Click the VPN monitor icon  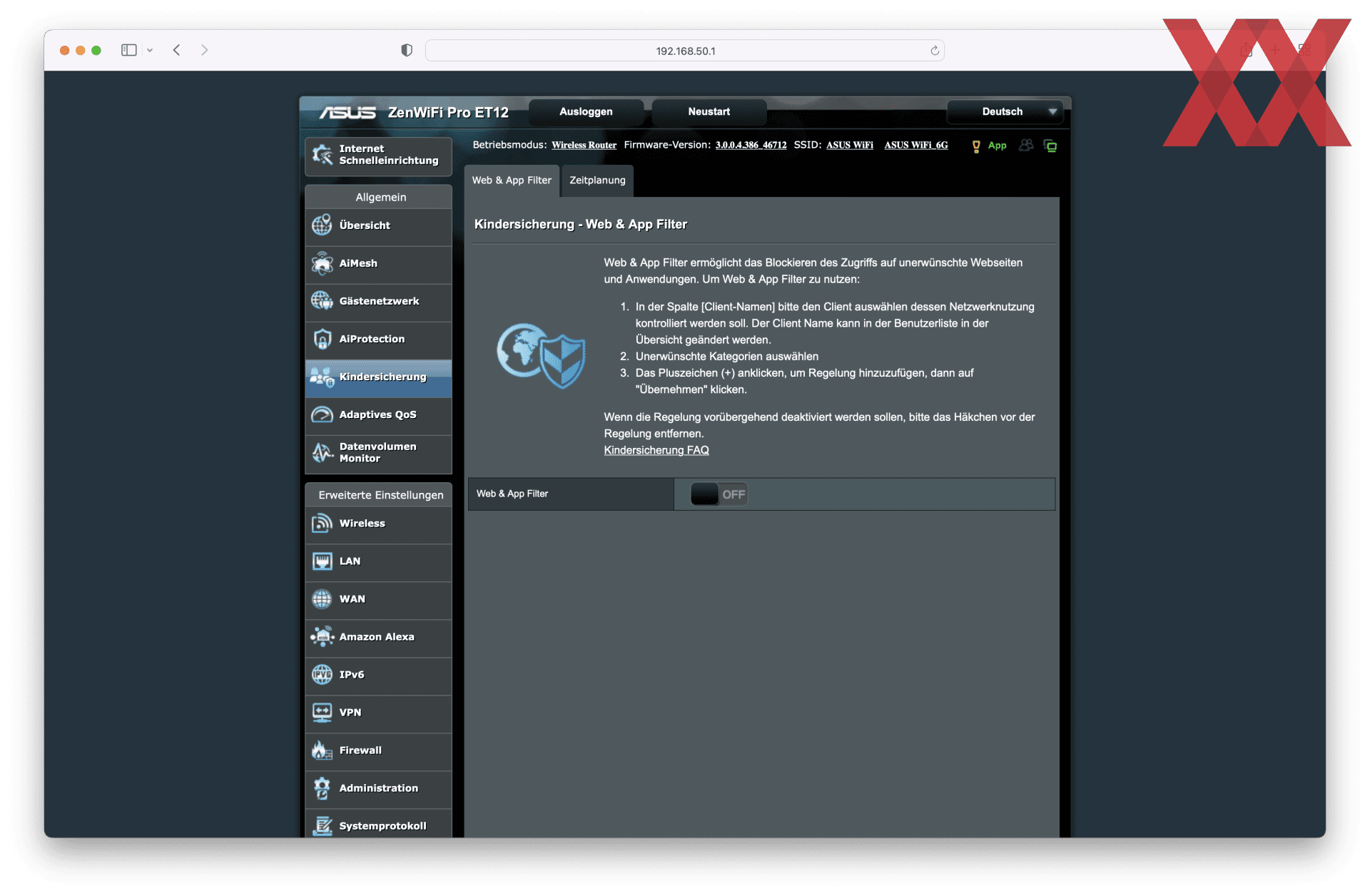322,713
